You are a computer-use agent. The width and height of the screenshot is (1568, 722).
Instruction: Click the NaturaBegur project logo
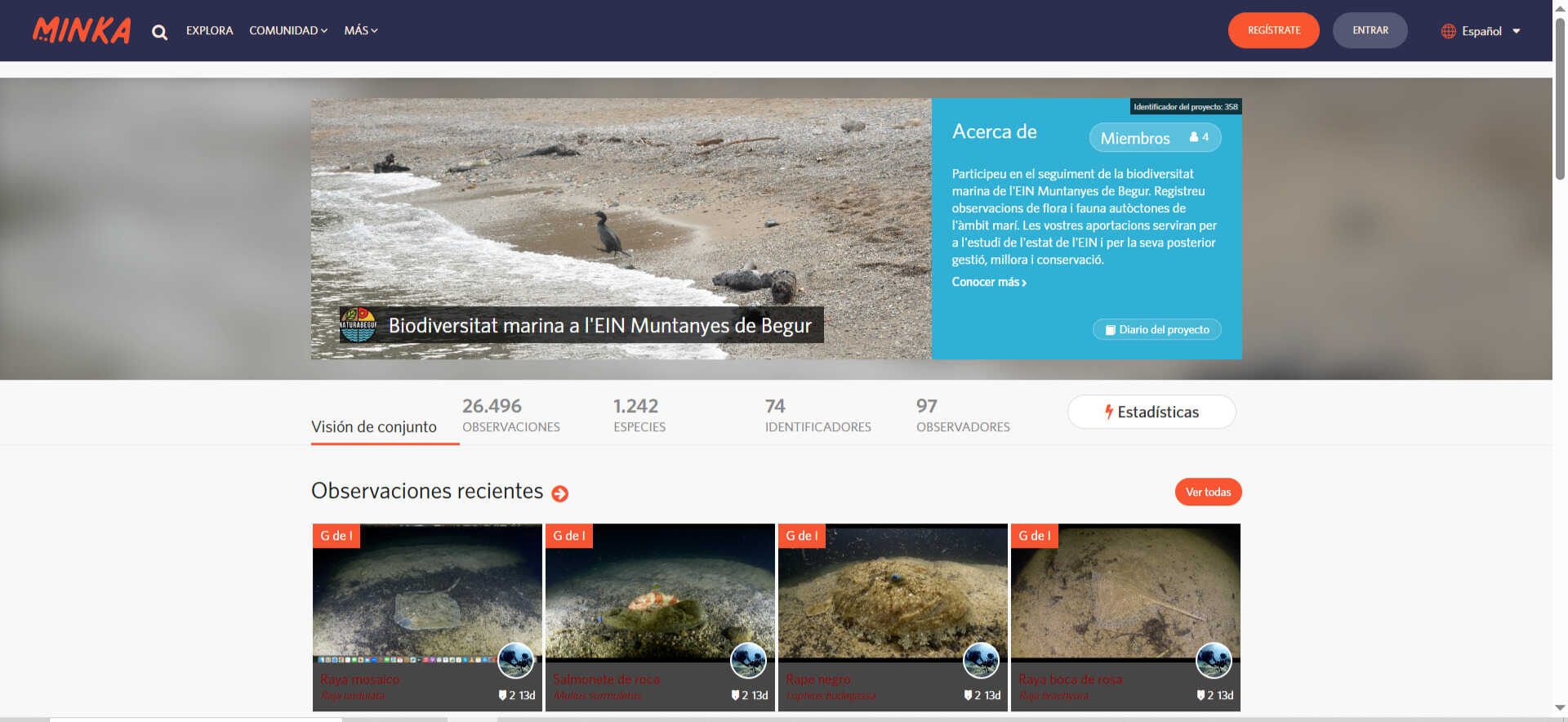358,325
